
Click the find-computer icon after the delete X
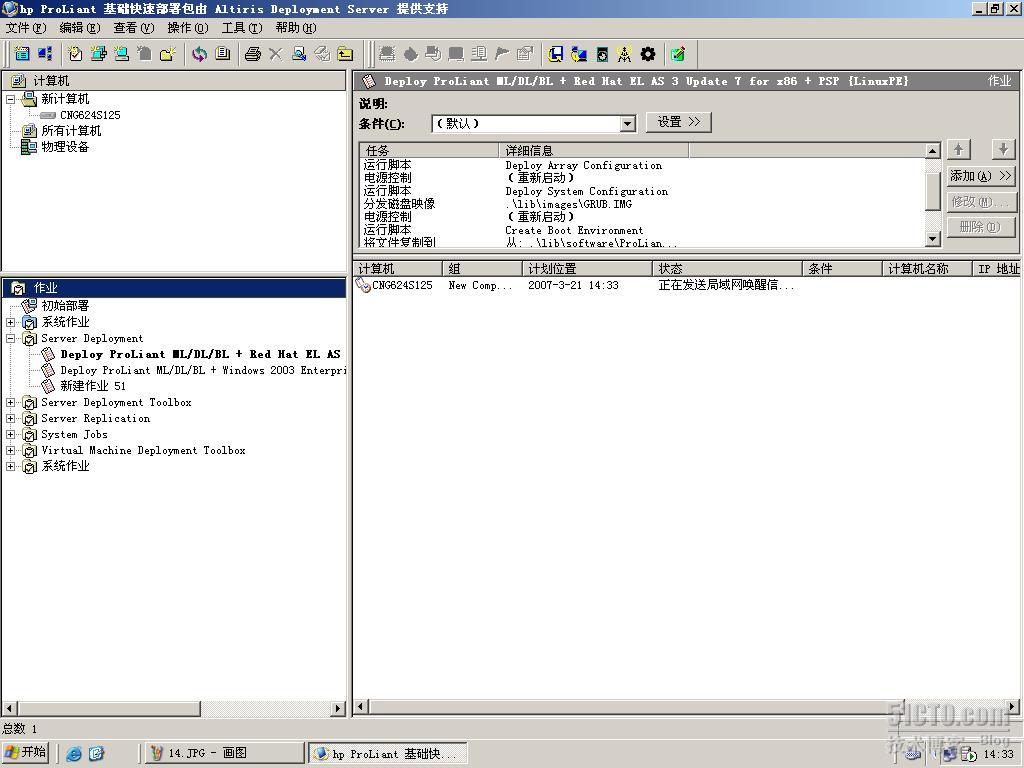pyautogui.click(x=299, y=54)
